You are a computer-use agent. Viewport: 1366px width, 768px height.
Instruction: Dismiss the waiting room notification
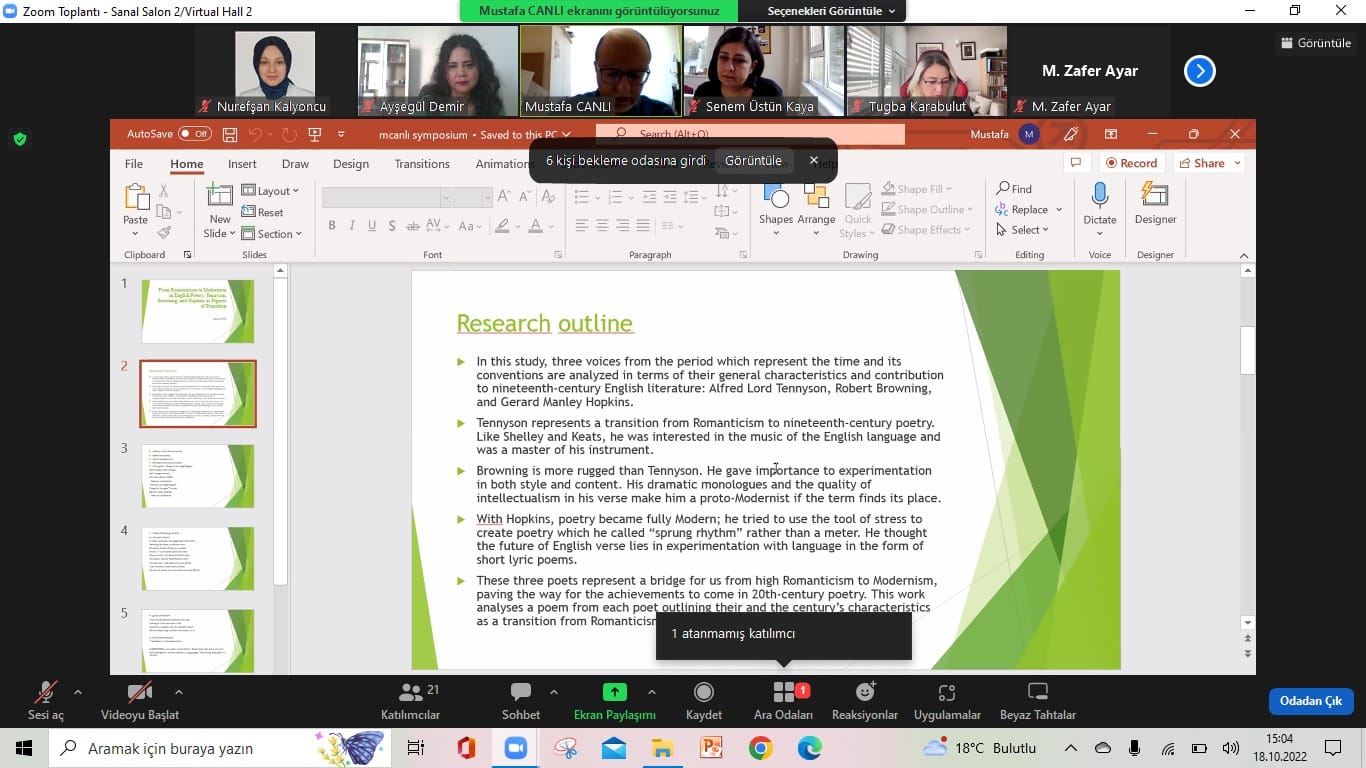(x=814, y=160)
